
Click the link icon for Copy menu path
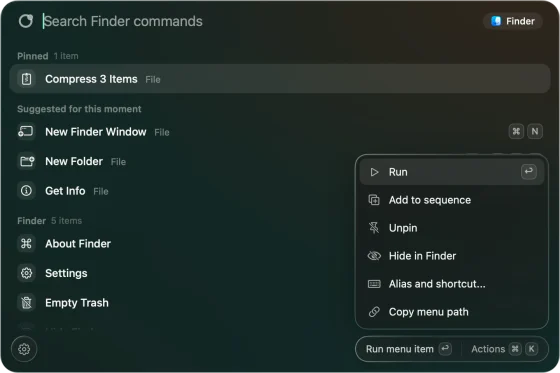[x=374, y=312]
